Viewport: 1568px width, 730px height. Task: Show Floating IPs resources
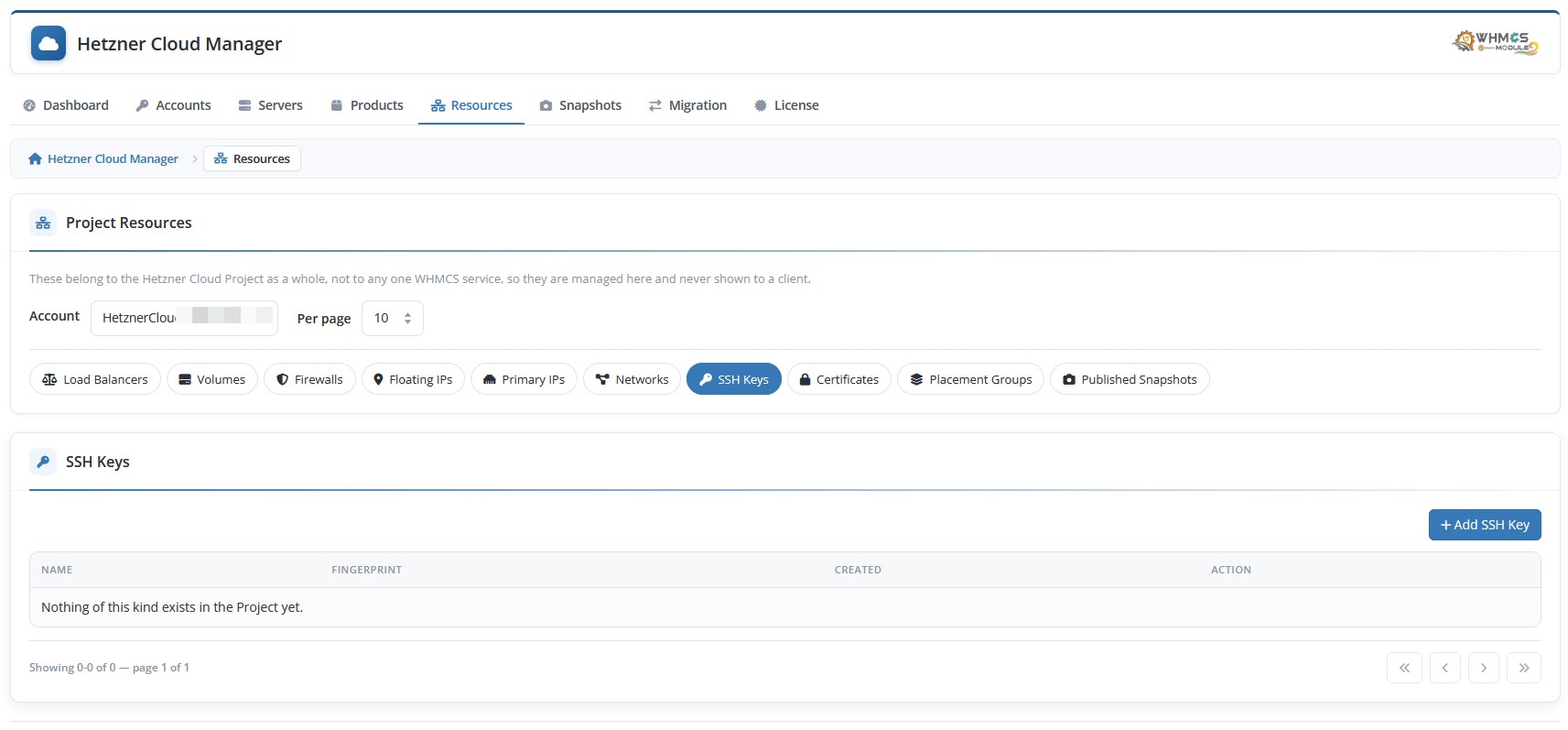(x=413, y=379)
